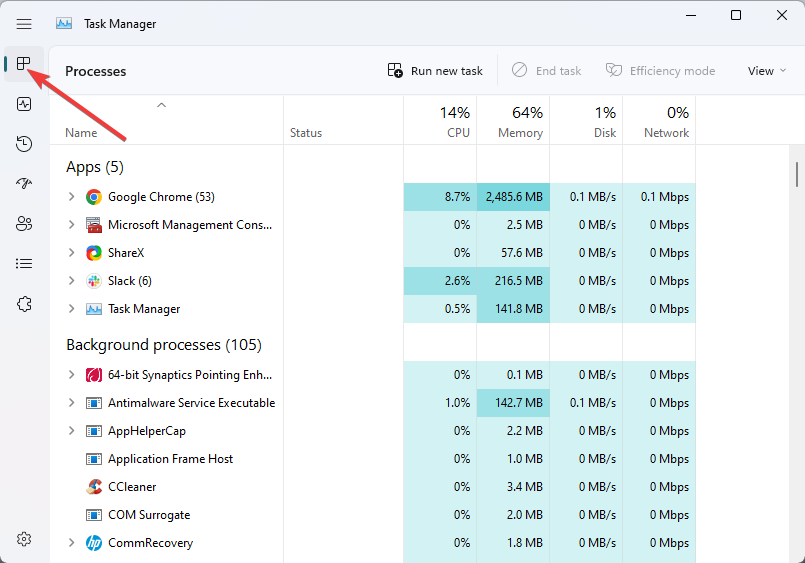
Task: Click the Synaptics Pointing process icon
Action: [x=93, y=375]
